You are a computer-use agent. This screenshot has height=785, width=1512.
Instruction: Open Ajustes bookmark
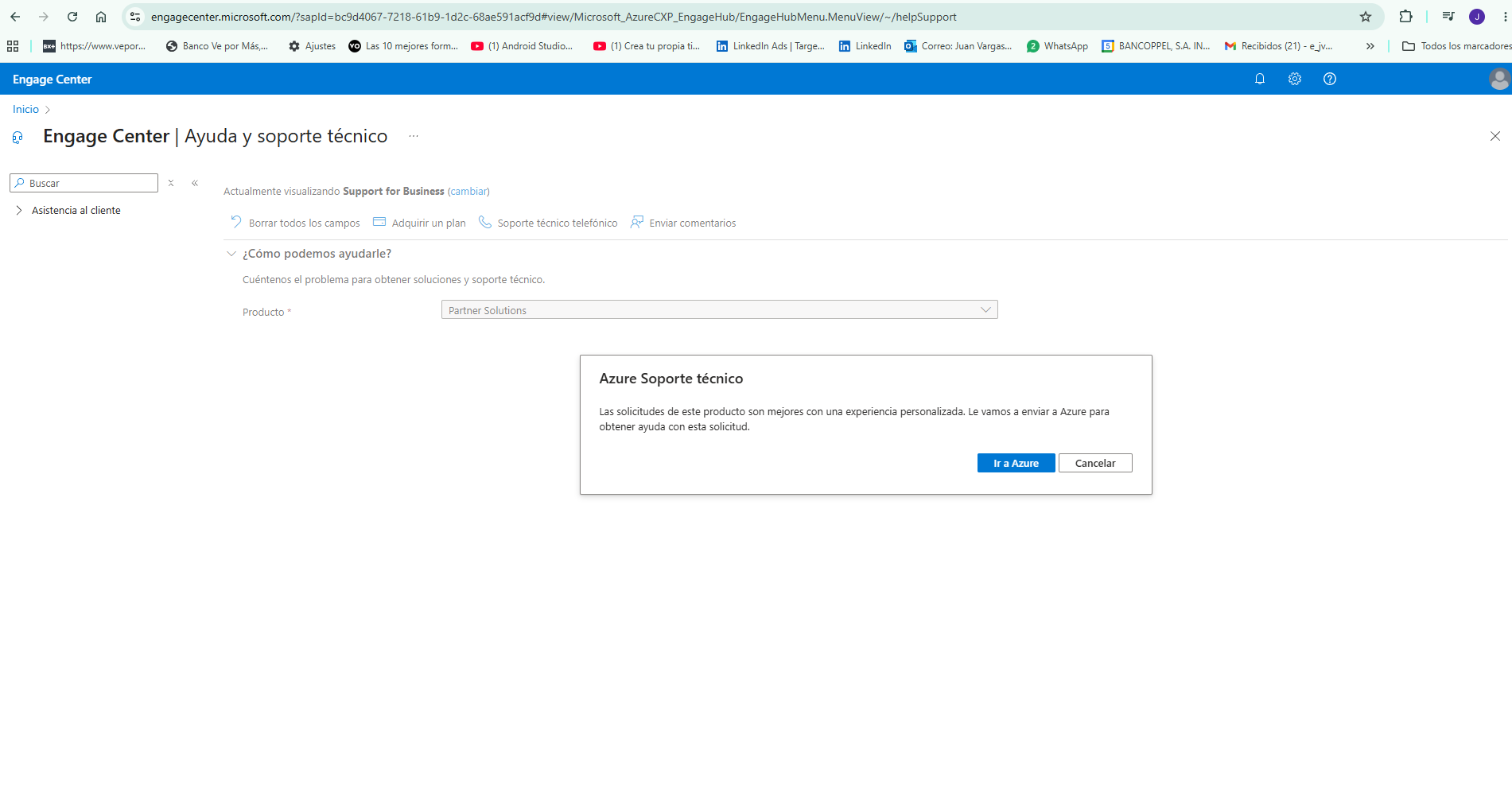[312, 46]
